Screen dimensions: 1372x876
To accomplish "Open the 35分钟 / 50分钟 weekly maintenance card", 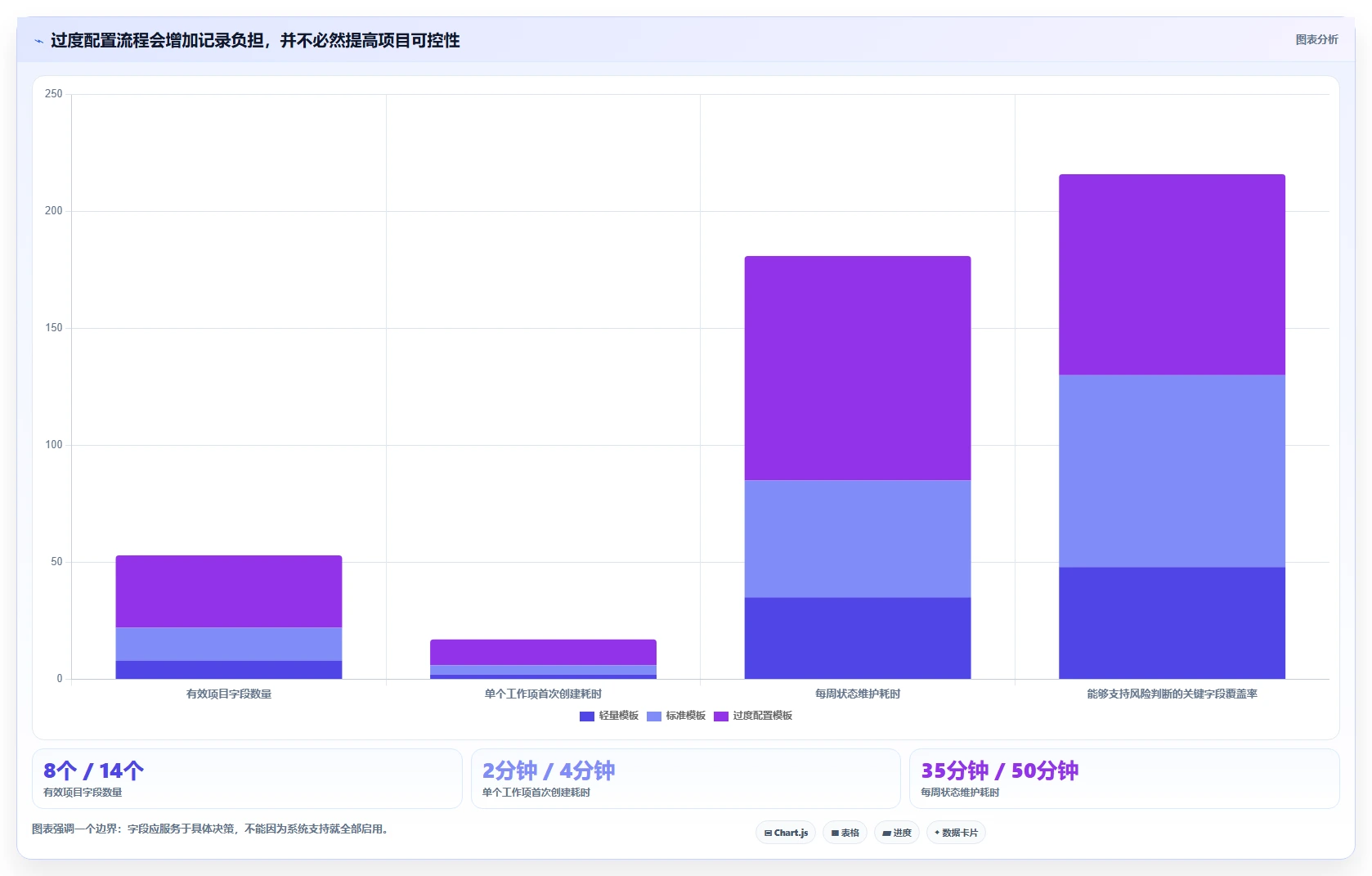I will [1124, 779].
